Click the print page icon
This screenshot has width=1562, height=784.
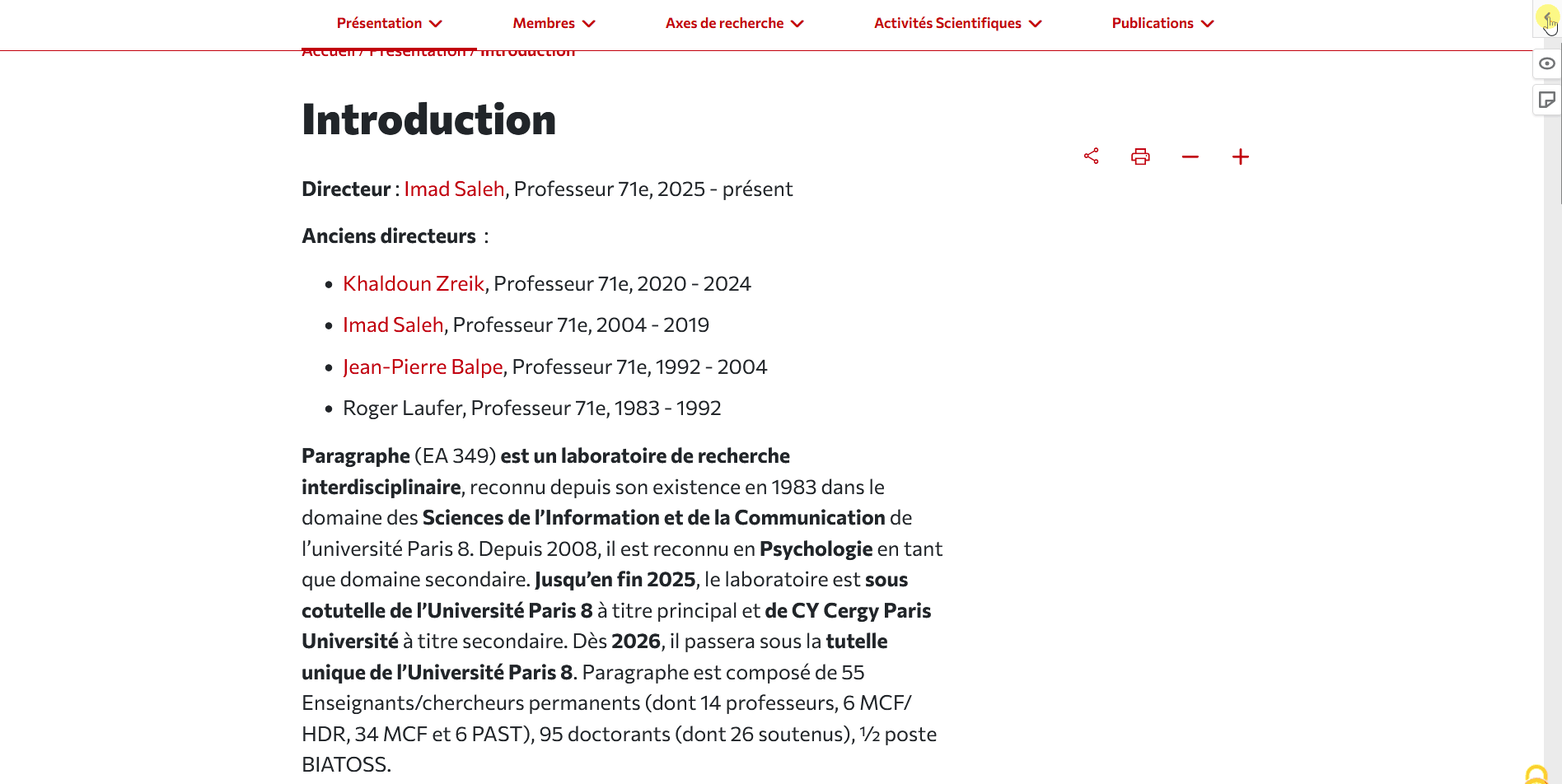click(x=1140, y=156)
